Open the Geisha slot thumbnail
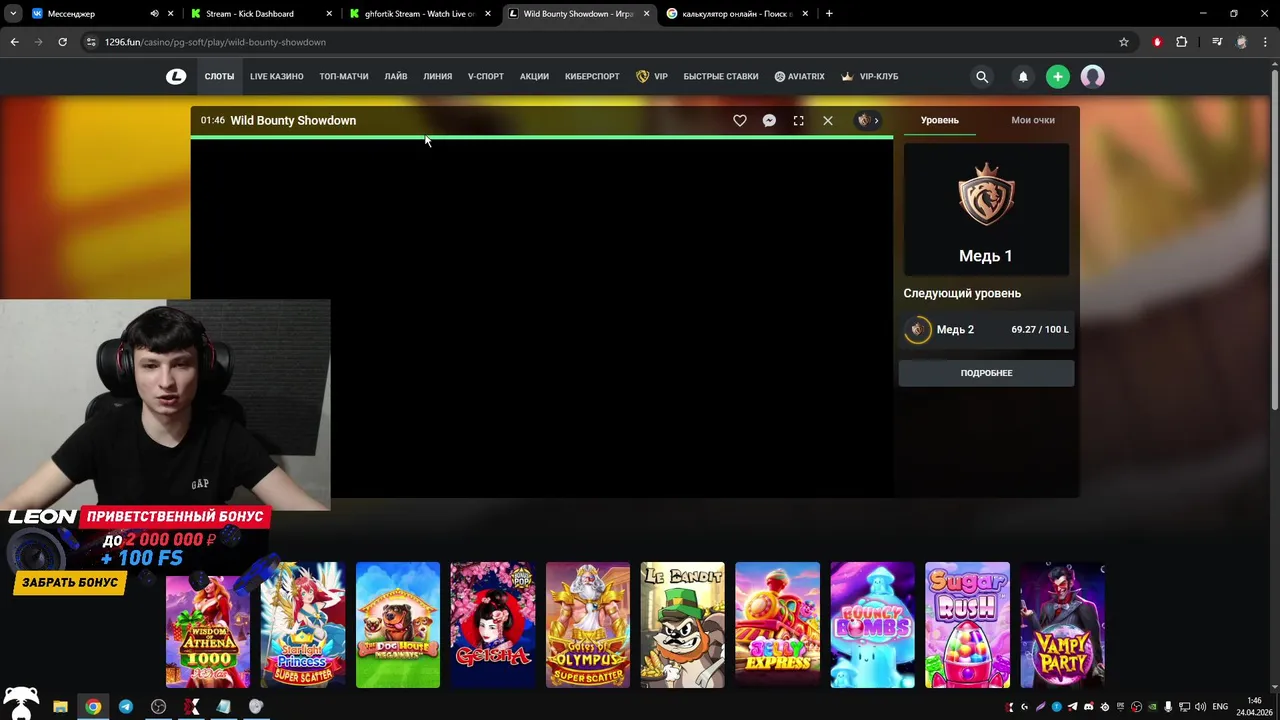The image size is (1280, 720). point(493,625)
